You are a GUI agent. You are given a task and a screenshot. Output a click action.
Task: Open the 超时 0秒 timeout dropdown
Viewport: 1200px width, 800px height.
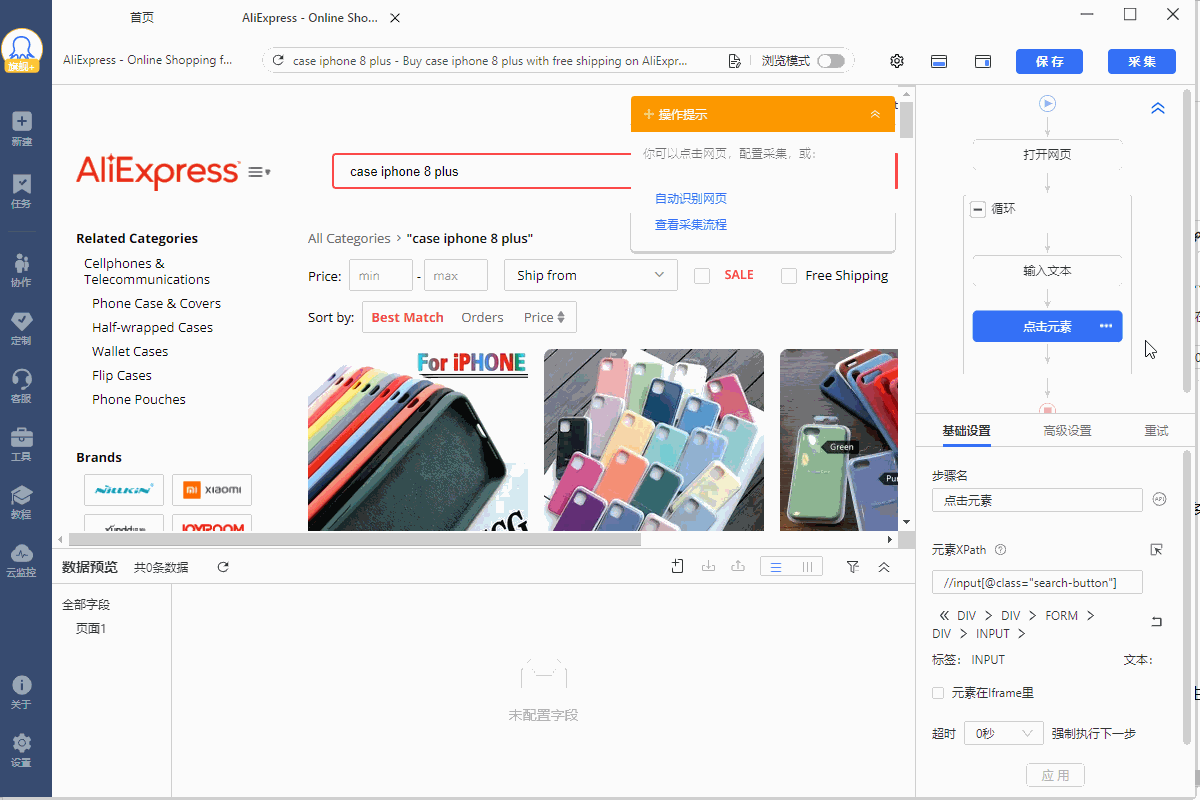click(1004, 733)
